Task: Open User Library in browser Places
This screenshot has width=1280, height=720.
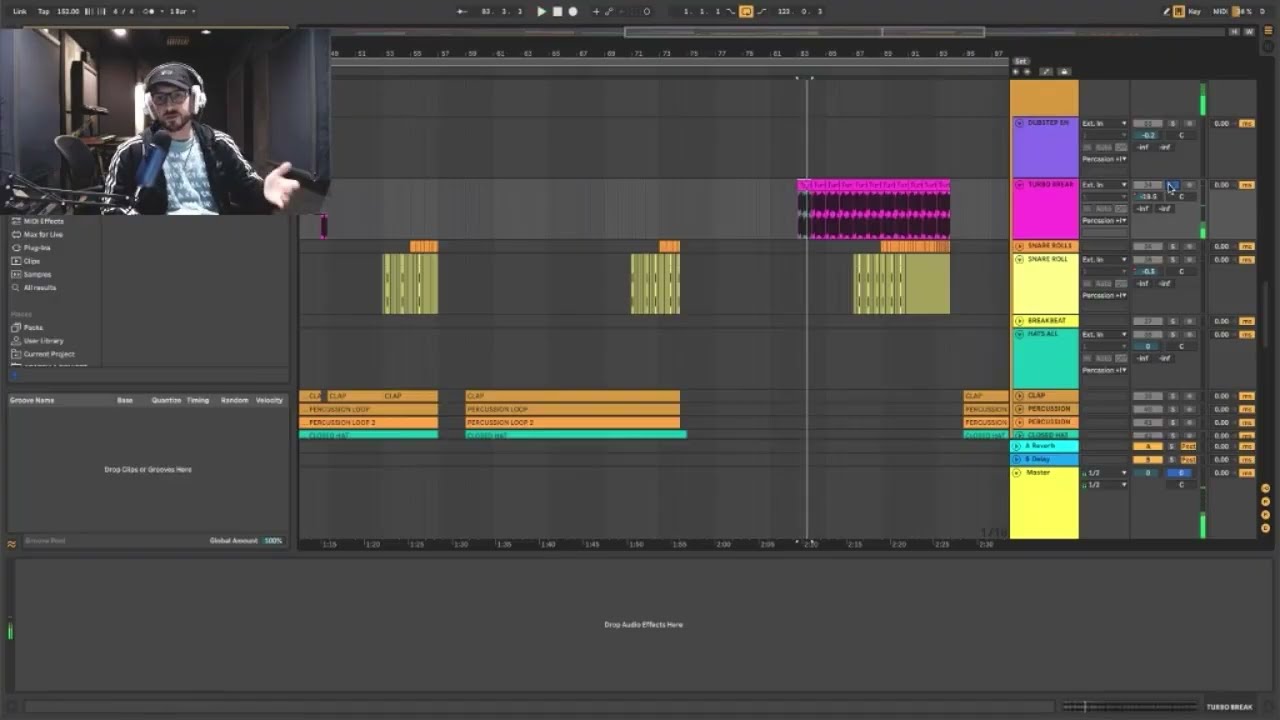Action: tap(43, 341)
